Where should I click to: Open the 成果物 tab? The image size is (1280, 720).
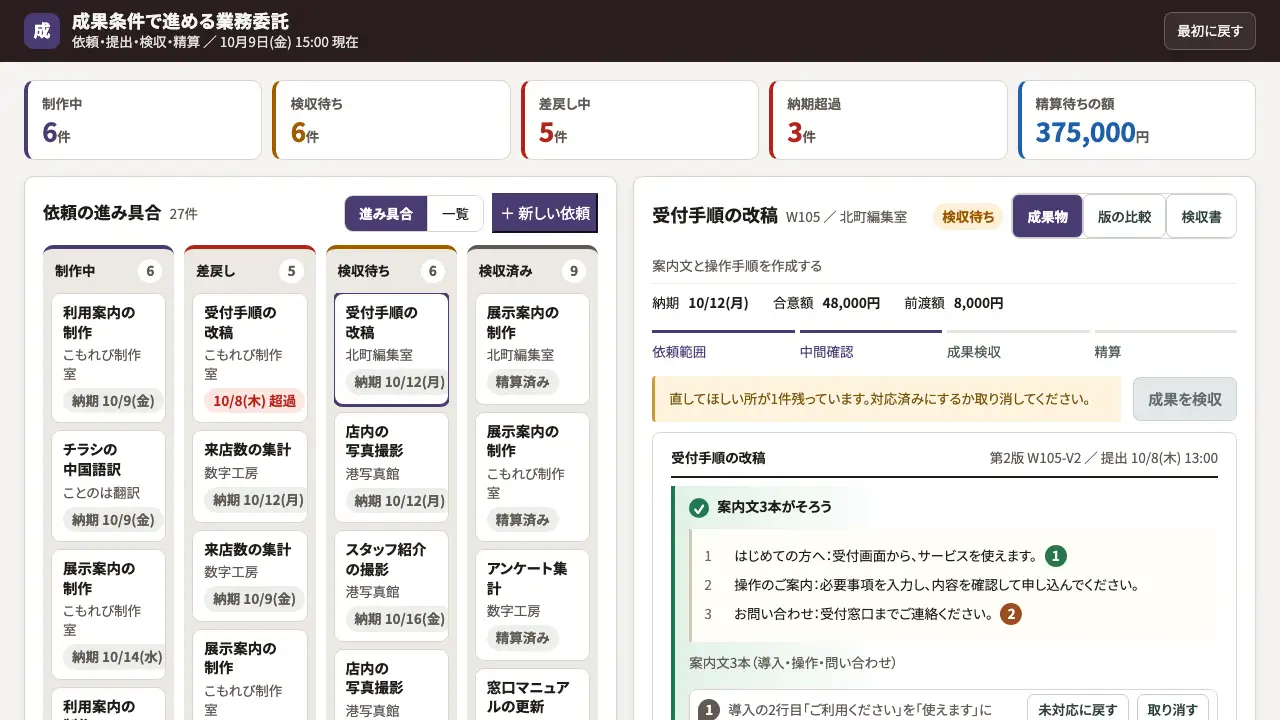point(1047,216)
